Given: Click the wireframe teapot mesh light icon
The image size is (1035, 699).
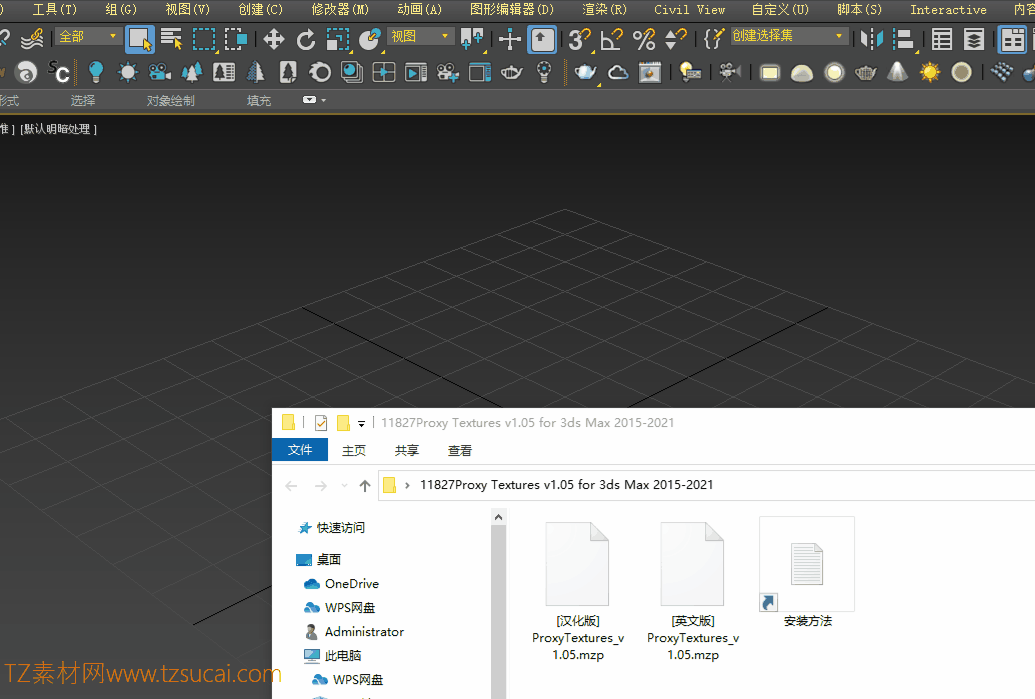Looking at the screenshot, I should coord(865,72).
